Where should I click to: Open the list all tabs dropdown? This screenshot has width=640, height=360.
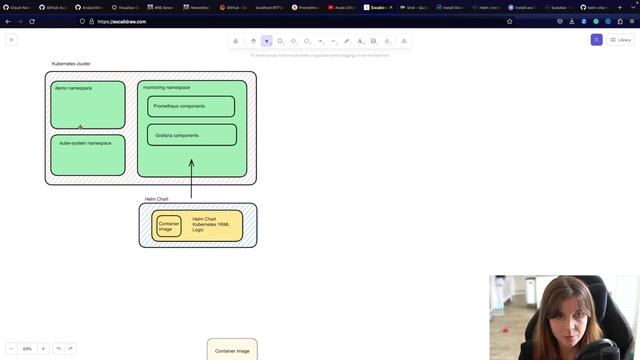pos(633,6)
